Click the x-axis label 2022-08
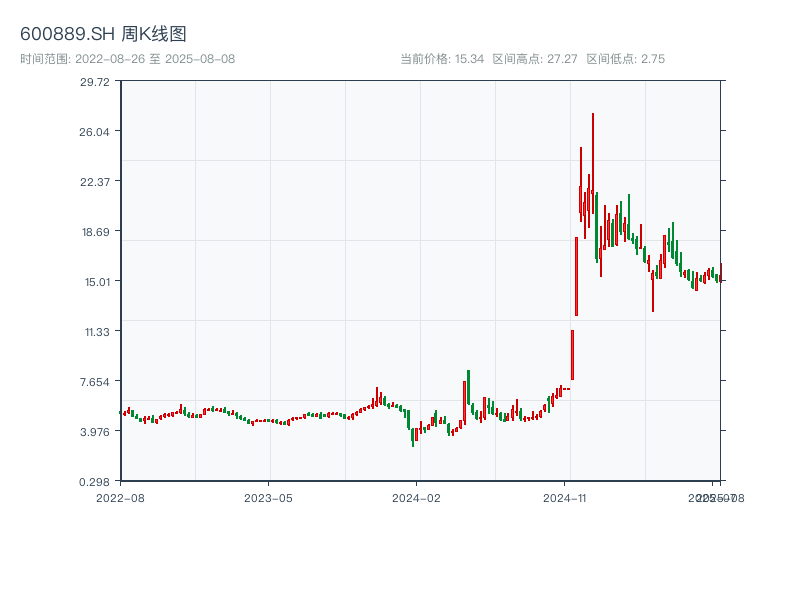Viewport: 800px width, 600px height. pyautogui.click(x=120, y=498)
